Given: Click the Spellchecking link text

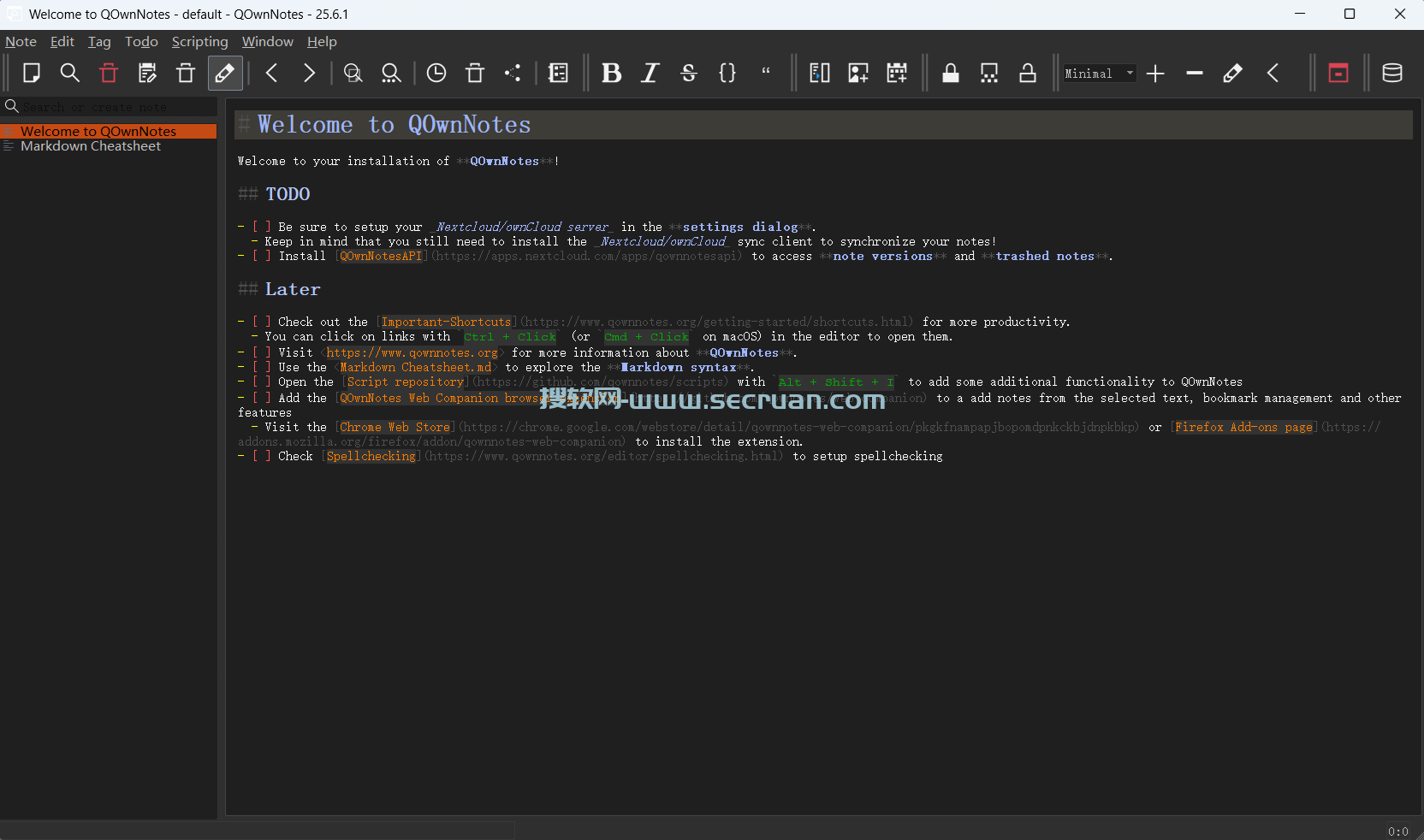Looking at the screenshot, I should point(371,456).
